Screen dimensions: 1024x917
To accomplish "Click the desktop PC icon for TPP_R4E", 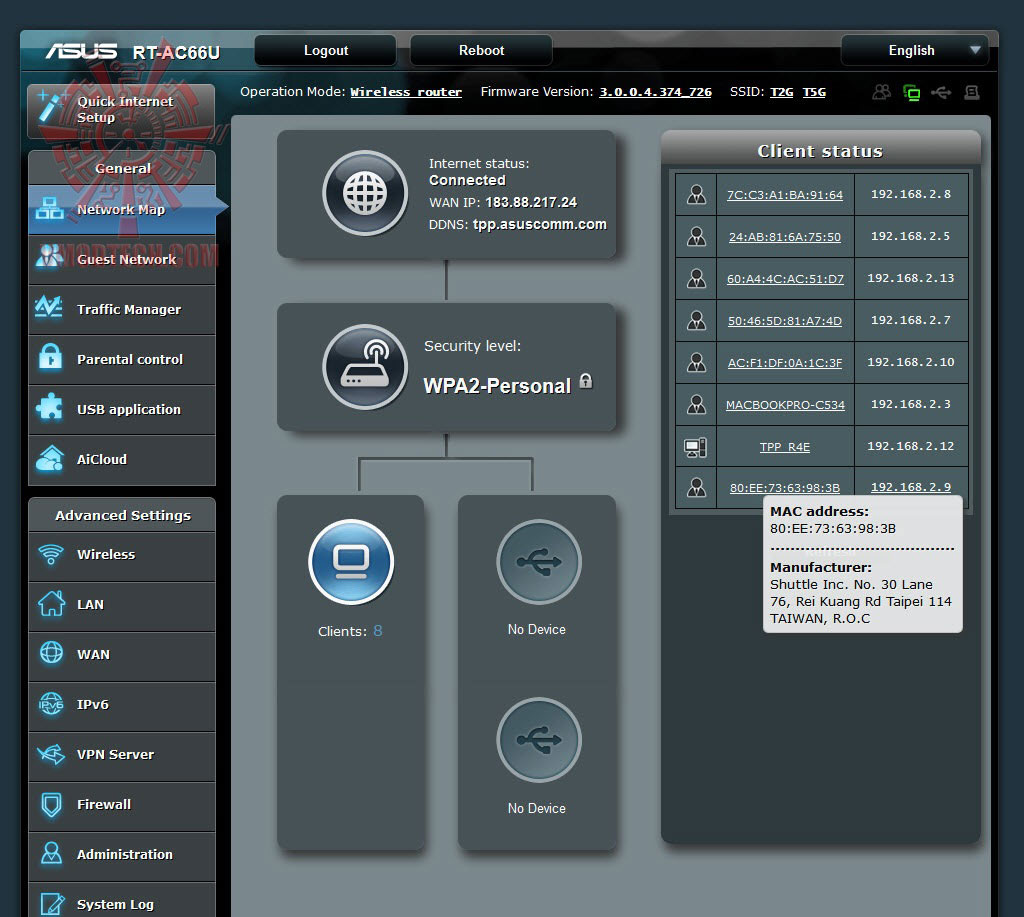I will pos(696,447).
